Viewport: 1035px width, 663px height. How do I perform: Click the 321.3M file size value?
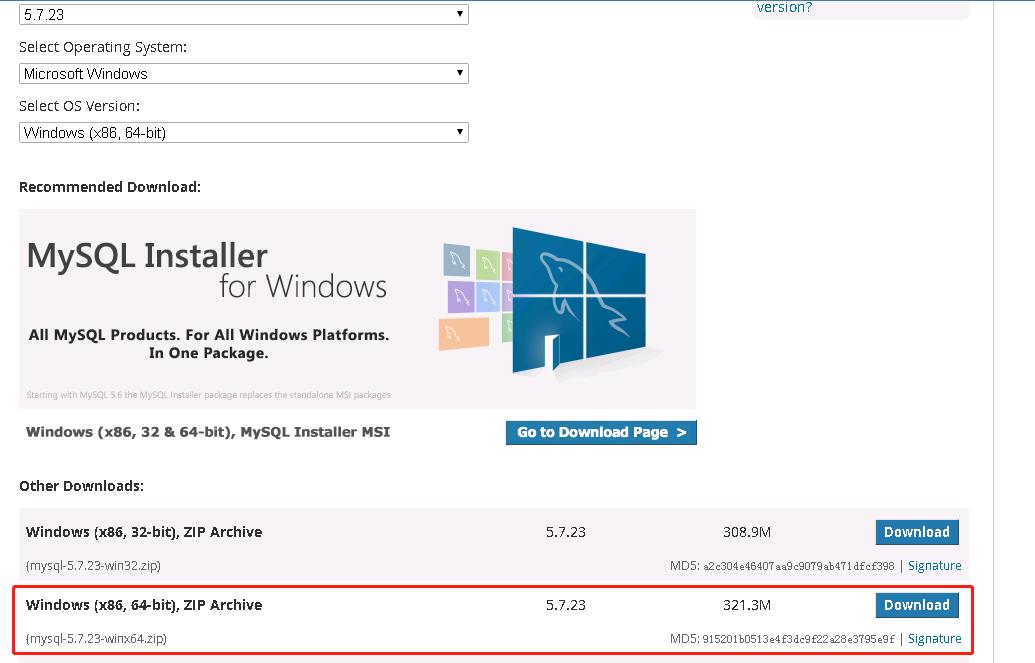coord(747,605)
